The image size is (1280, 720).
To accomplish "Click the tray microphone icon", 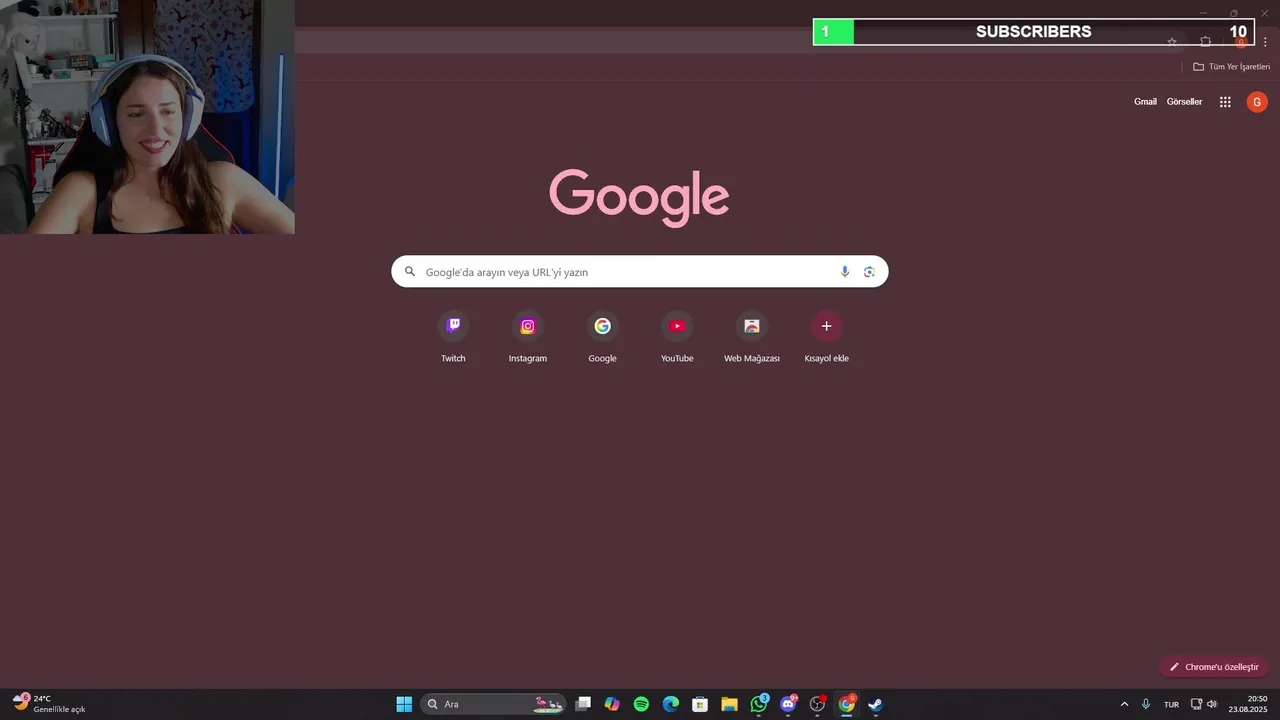I will [x=1146, y=704].
